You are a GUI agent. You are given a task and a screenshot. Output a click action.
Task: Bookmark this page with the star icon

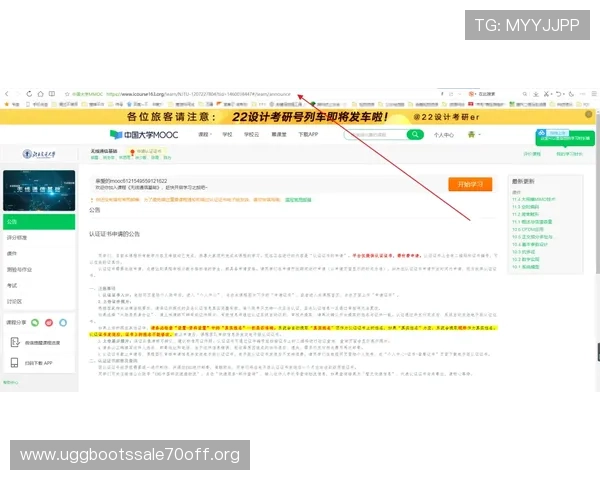[x=67, y=94]
